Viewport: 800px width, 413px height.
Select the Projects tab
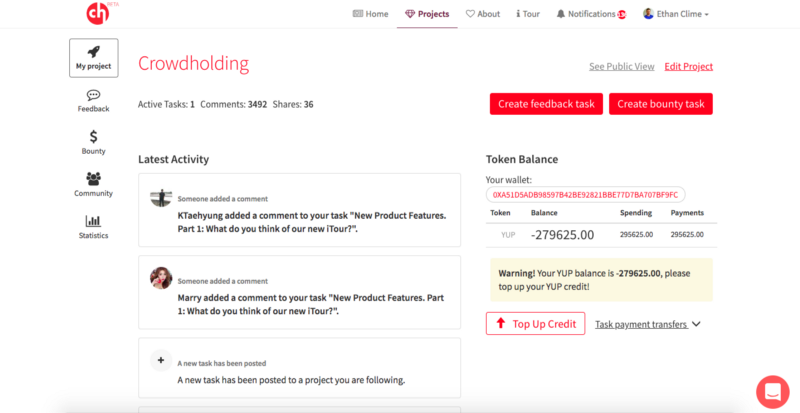pyautogui.click(x=427, y=14)
